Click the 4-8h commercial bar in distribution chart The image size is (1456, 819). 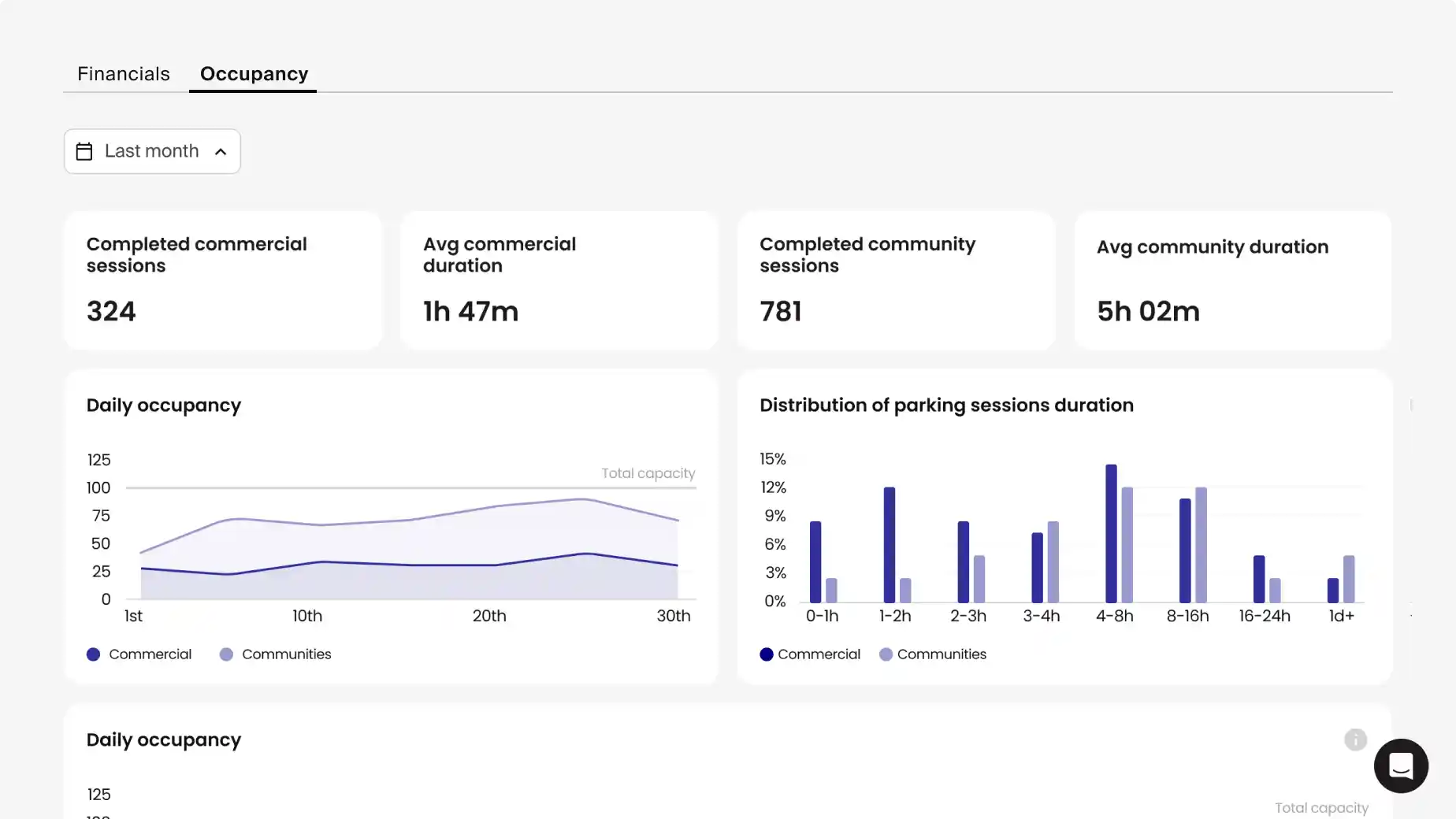pyautogui.click(x=1111, y=533)
